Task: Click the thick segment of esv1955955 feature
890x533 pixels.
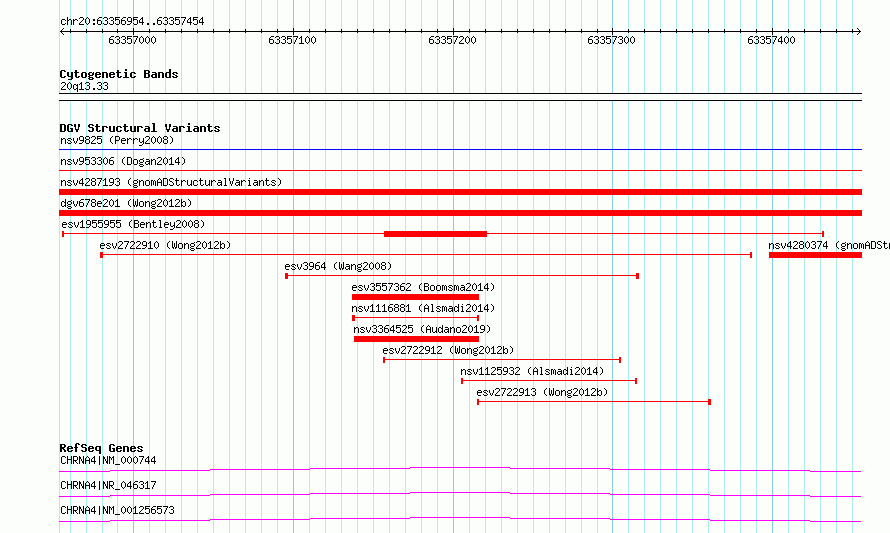Action: (435, 234)
